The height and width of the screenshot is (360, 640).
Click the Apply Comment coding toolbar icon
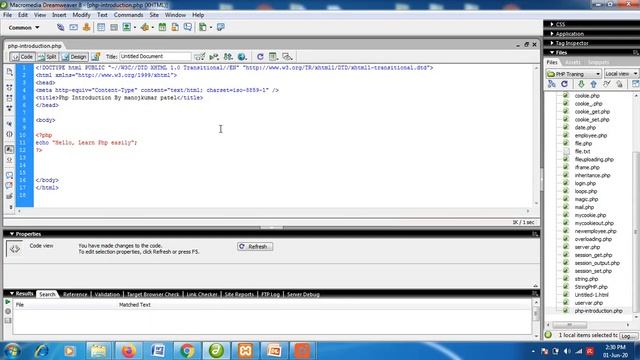(9, 176)
